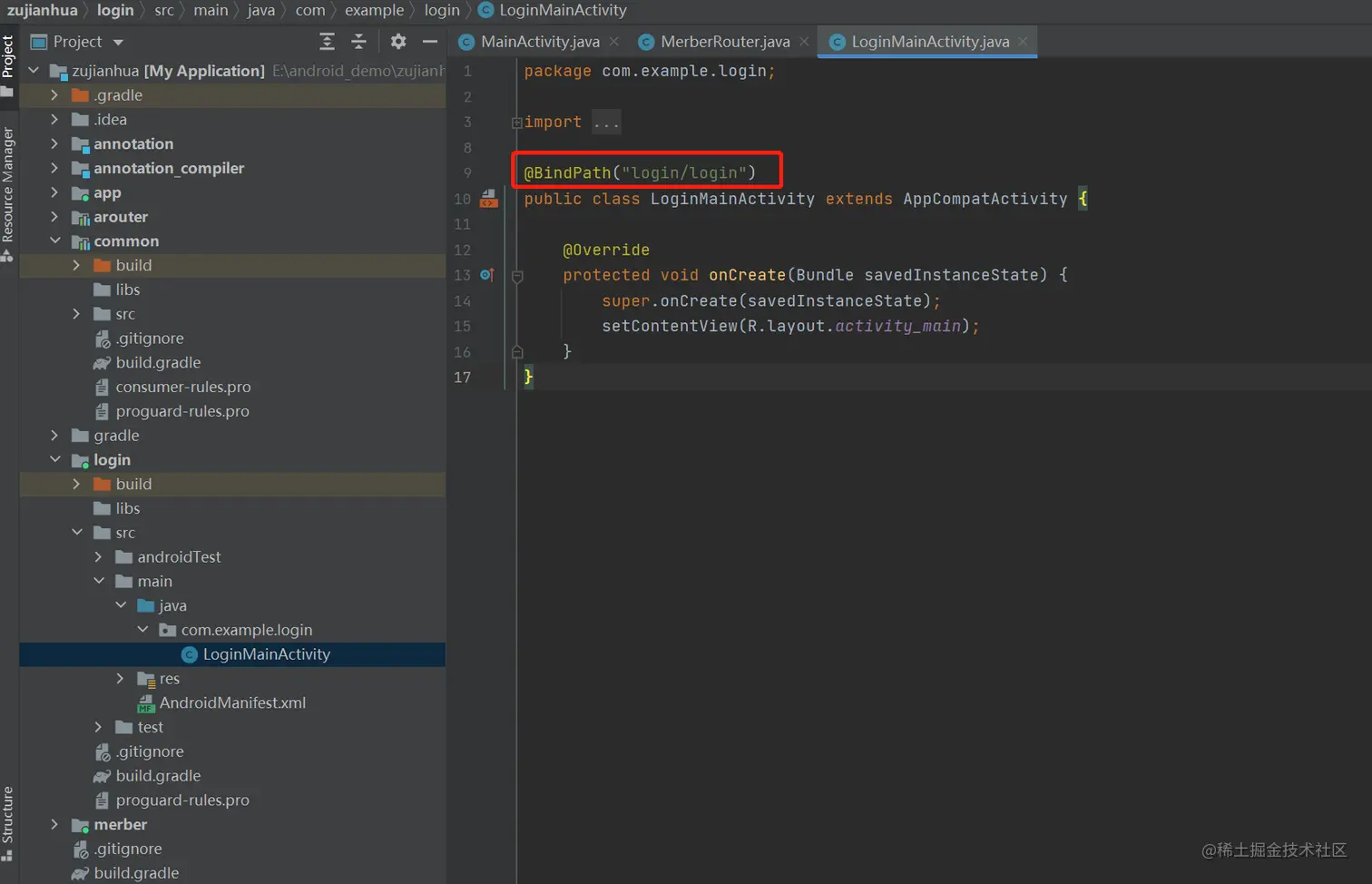Open Project panel settings gear
This screenshot has width=1372, height=884.
click(398, 42)
